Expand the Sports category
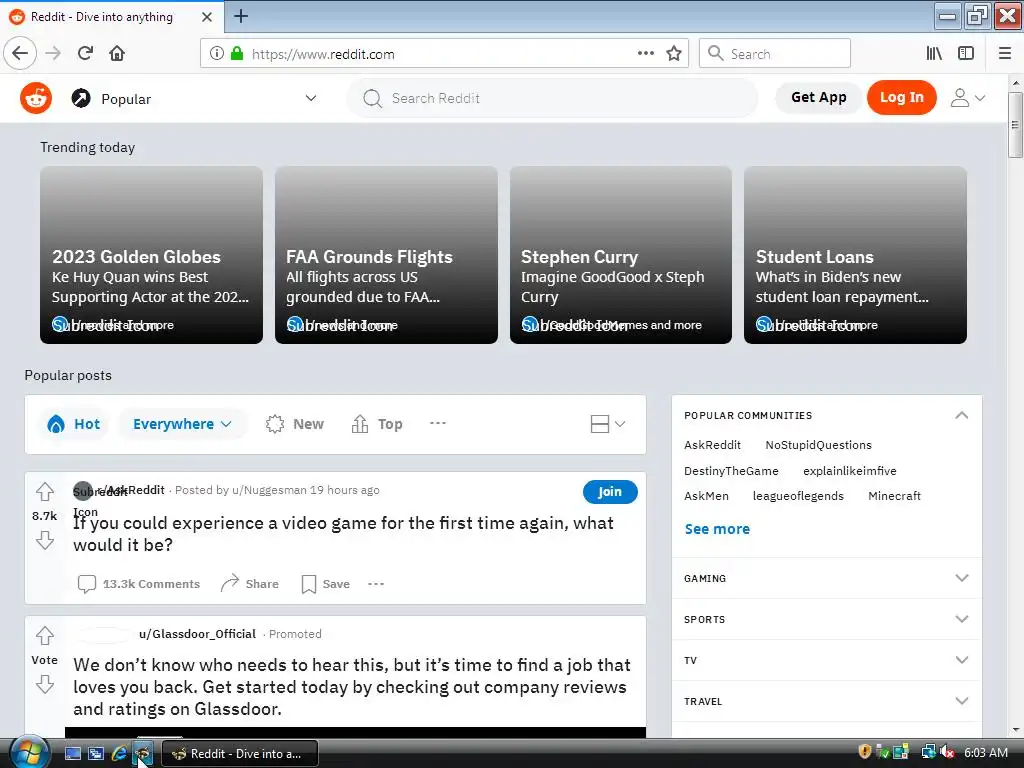The image size is (1024, 768). click(x=827, y=619)
